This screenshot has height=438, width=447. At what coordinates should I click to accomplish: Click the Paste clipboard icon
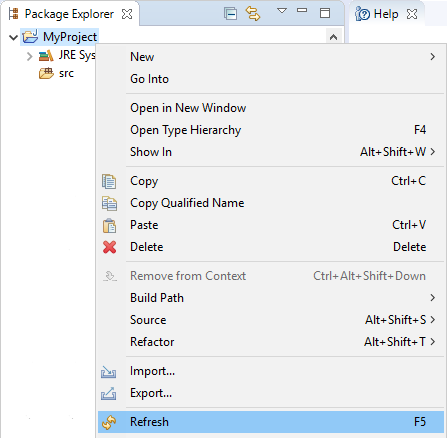pos(109,225)
